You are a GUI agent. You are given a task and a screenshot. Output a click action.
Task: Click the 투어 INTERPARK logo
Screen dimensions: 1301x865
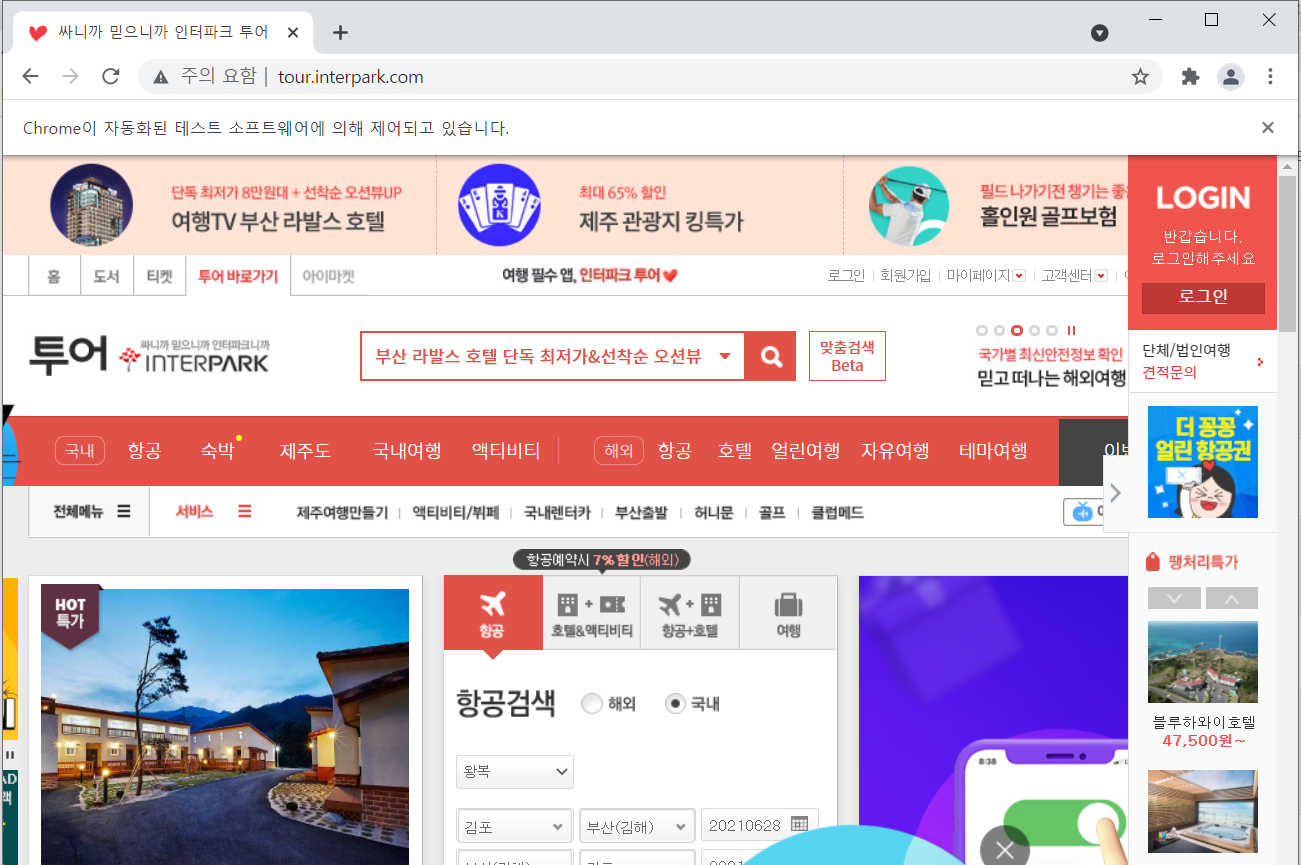pyautogui.click(x=148, y=356)
